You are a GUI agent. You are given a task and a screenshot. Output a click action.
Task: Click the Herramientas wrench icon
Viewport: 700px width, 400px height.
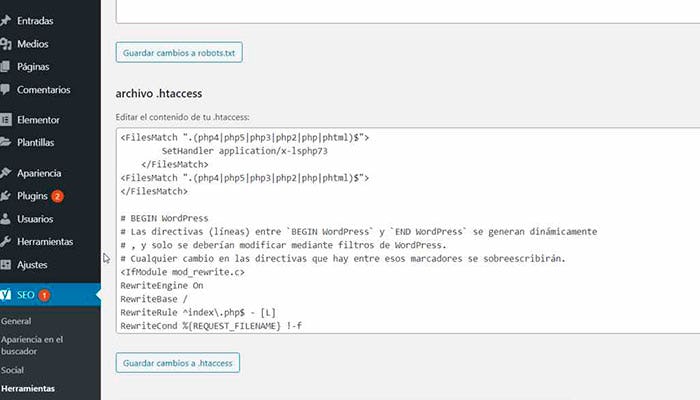(x=6, y=242)
